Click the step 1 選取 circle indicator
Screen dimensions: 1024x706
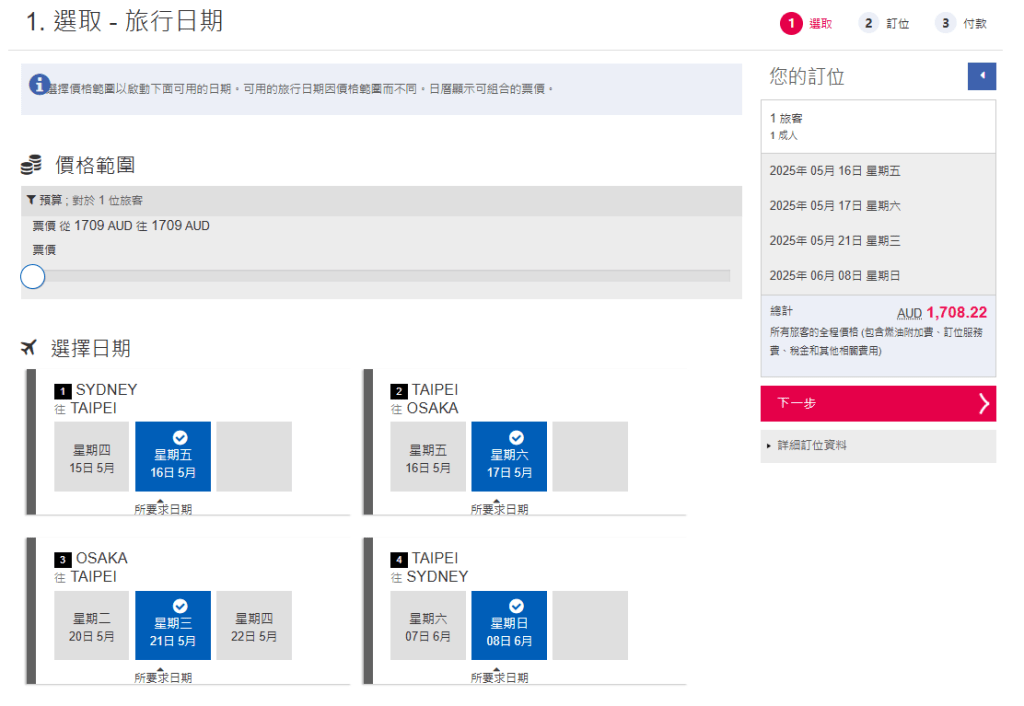(792, 23)
